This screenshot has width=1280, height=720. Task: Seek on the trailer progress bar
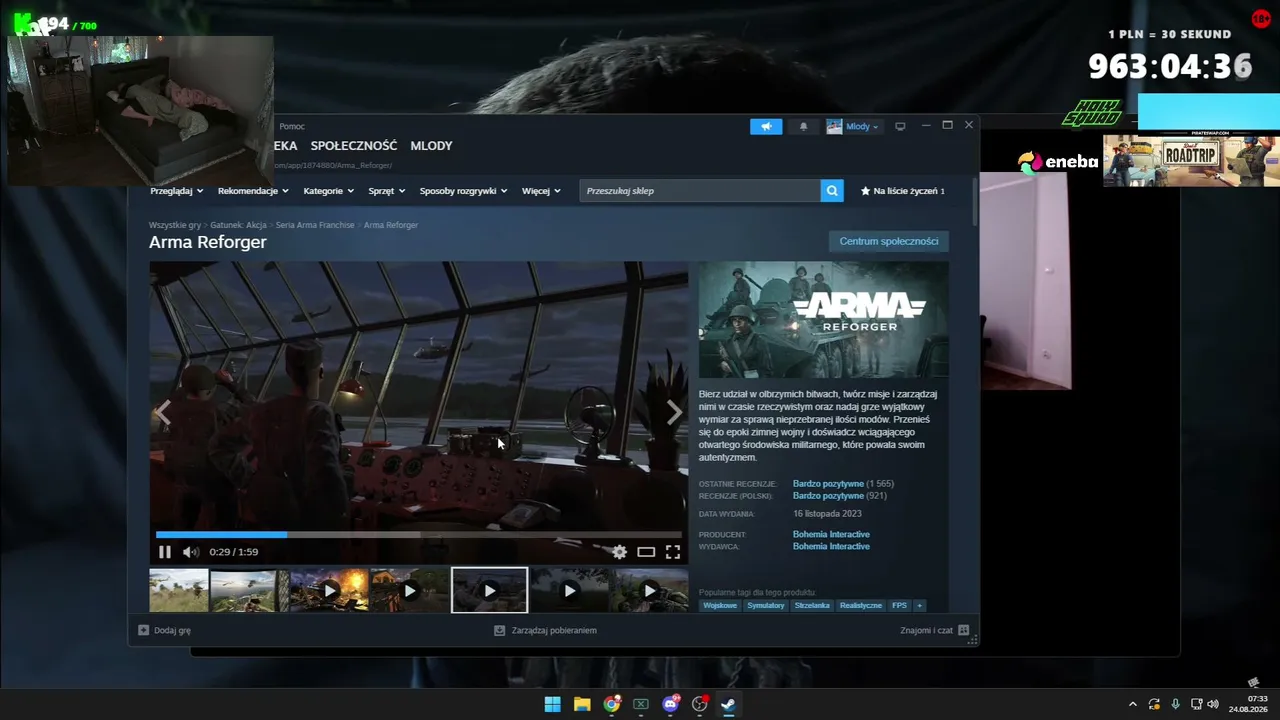pos(419,535)
